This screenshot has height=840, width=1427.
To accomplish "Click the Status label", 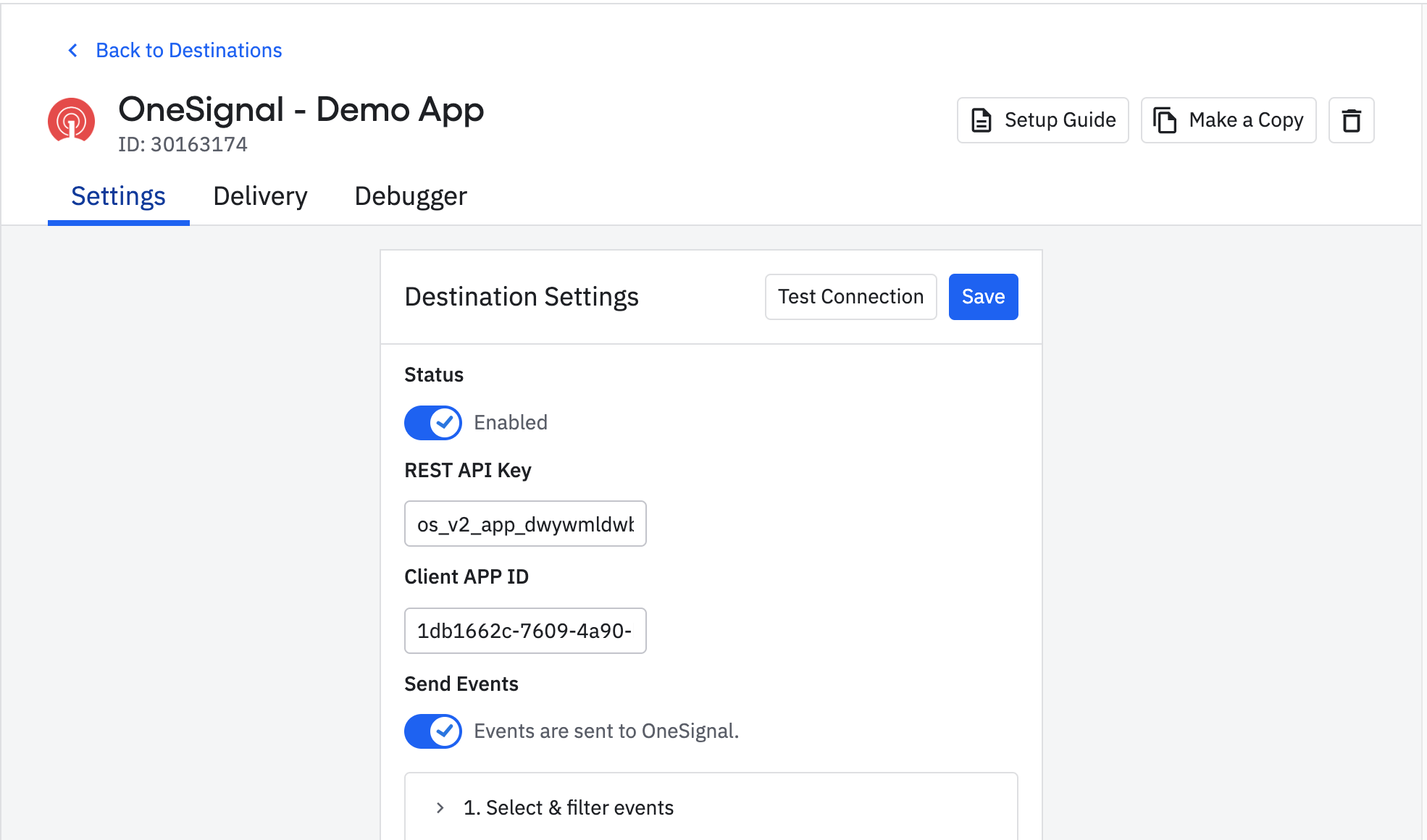I will pos(434,375).
